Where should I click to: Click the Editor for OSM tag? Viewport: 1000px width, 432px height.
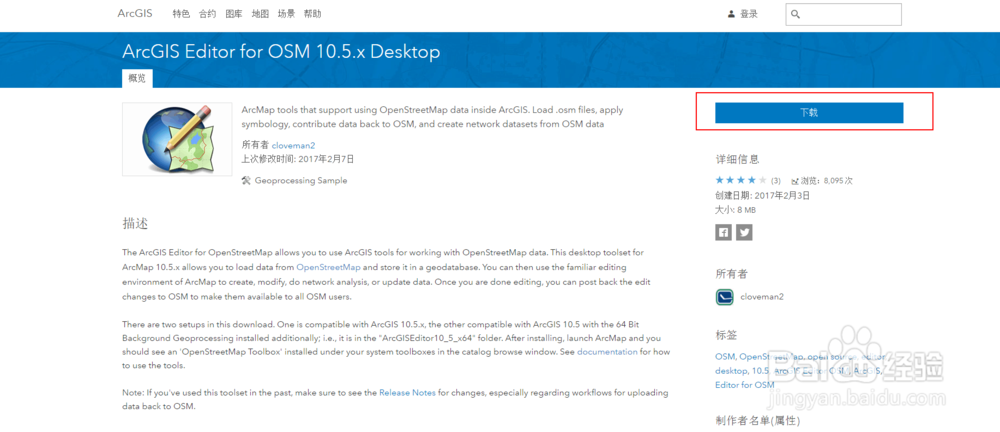[745, 385]
